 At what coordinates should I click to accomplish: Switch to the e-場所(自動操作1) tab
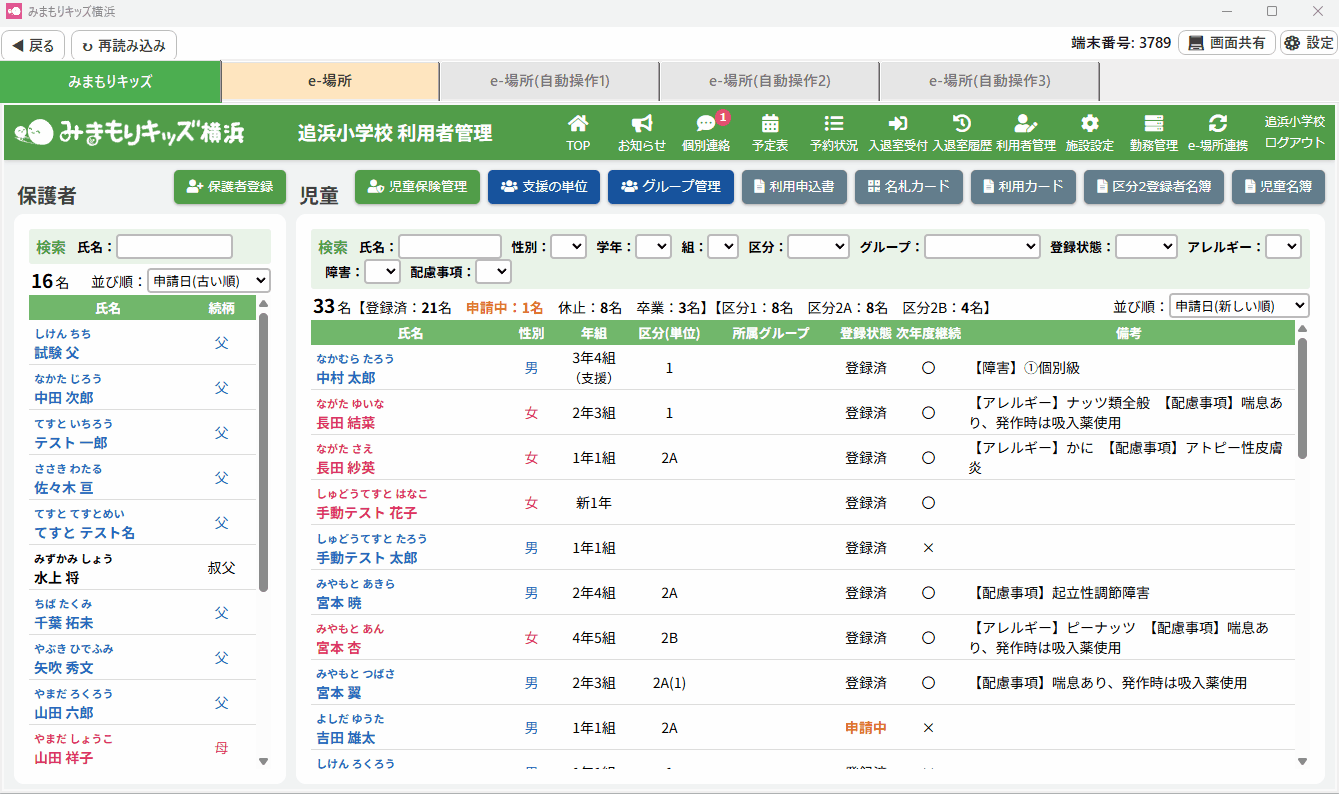point(549,81)
